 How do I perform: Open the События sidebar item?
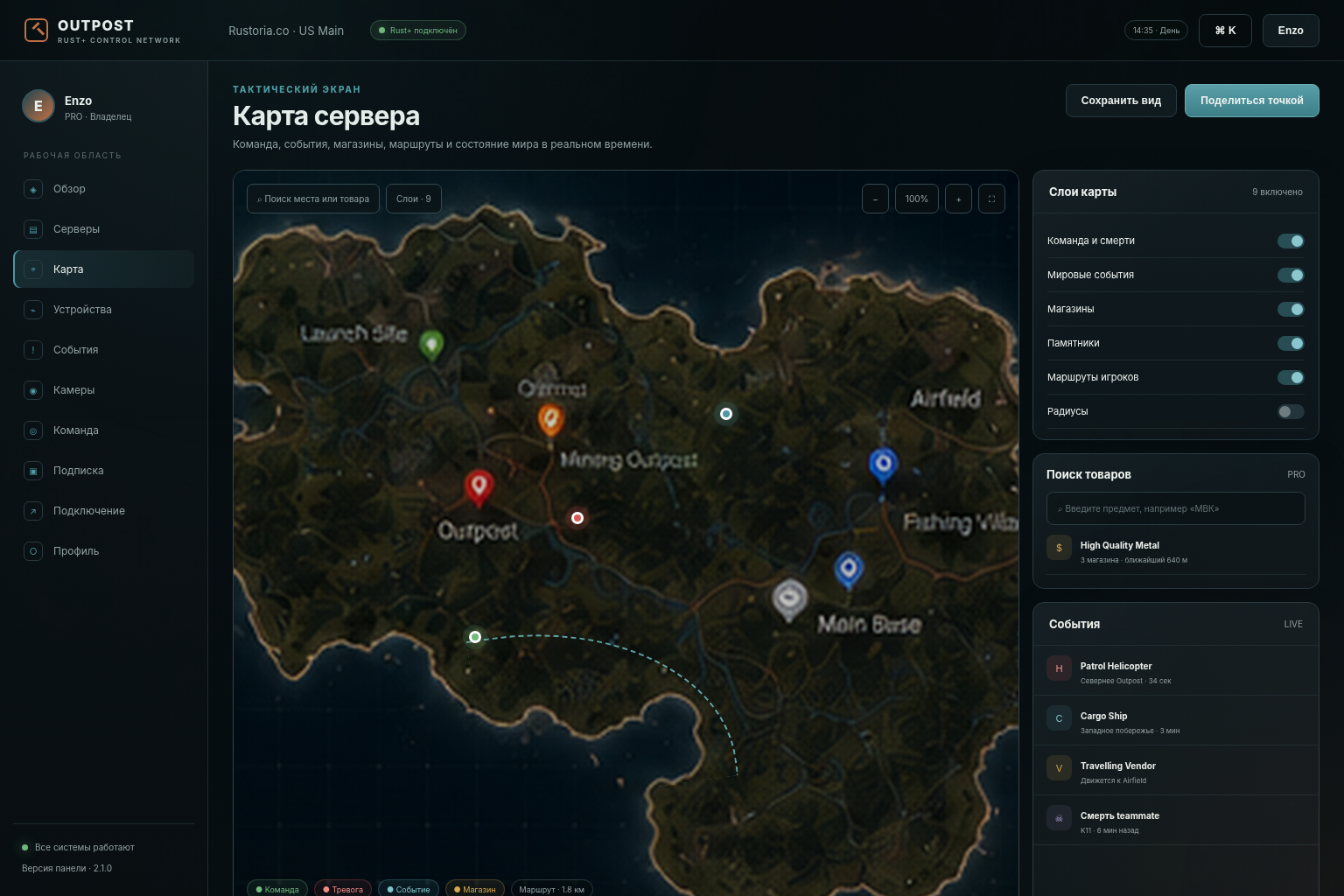[x=104, y=350]
